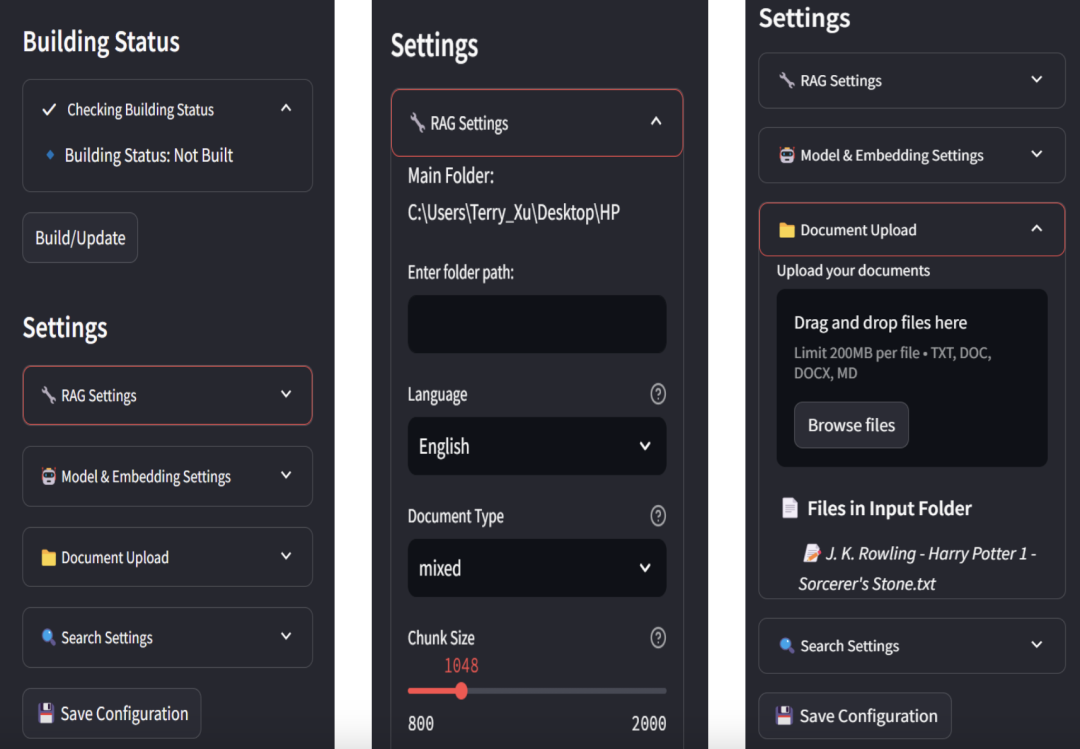Click the Language help question mark icon

(x=658, y=394)
